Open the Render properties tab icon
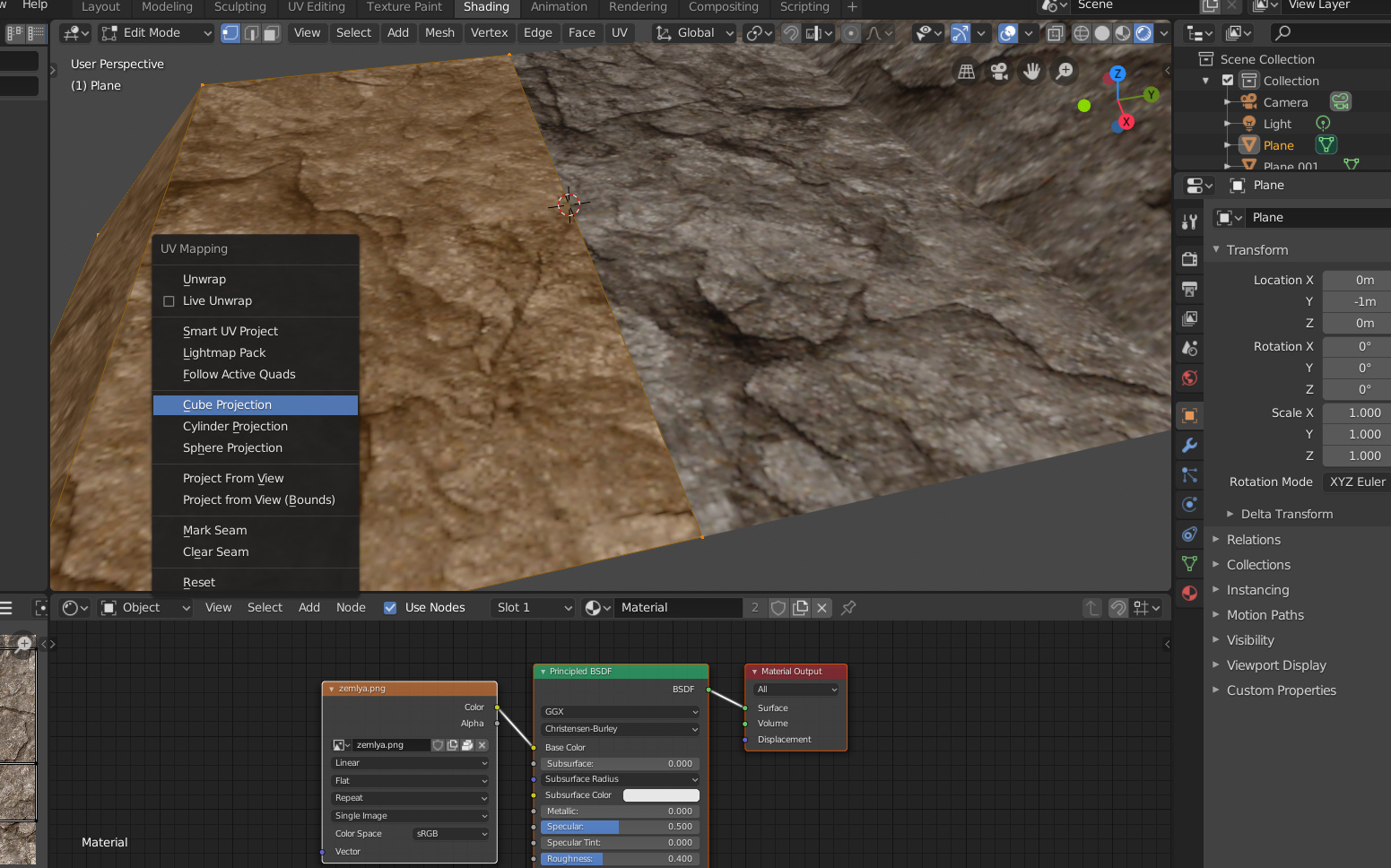 (x=1189, y=259)
